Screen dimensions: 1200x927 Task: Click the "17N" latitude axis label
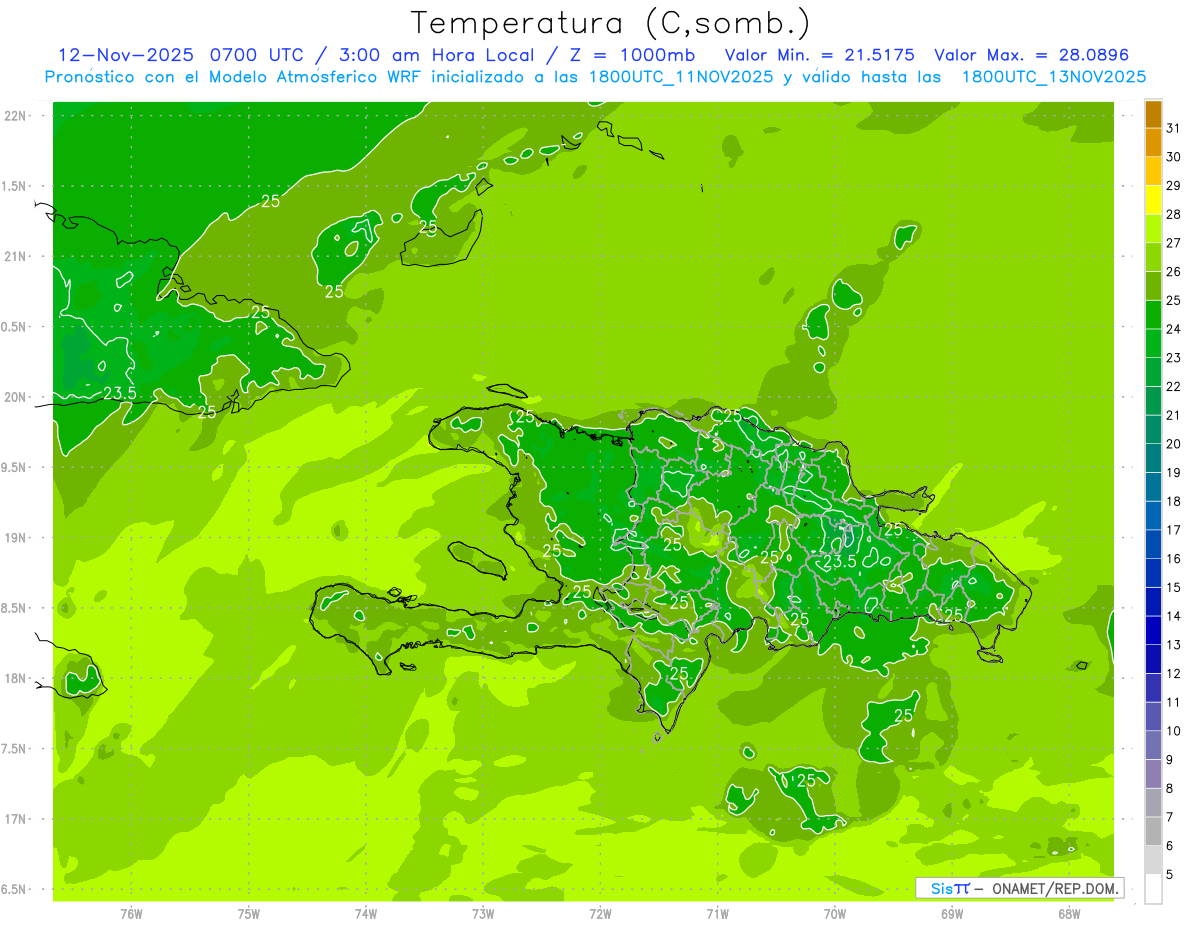point(14,819)
